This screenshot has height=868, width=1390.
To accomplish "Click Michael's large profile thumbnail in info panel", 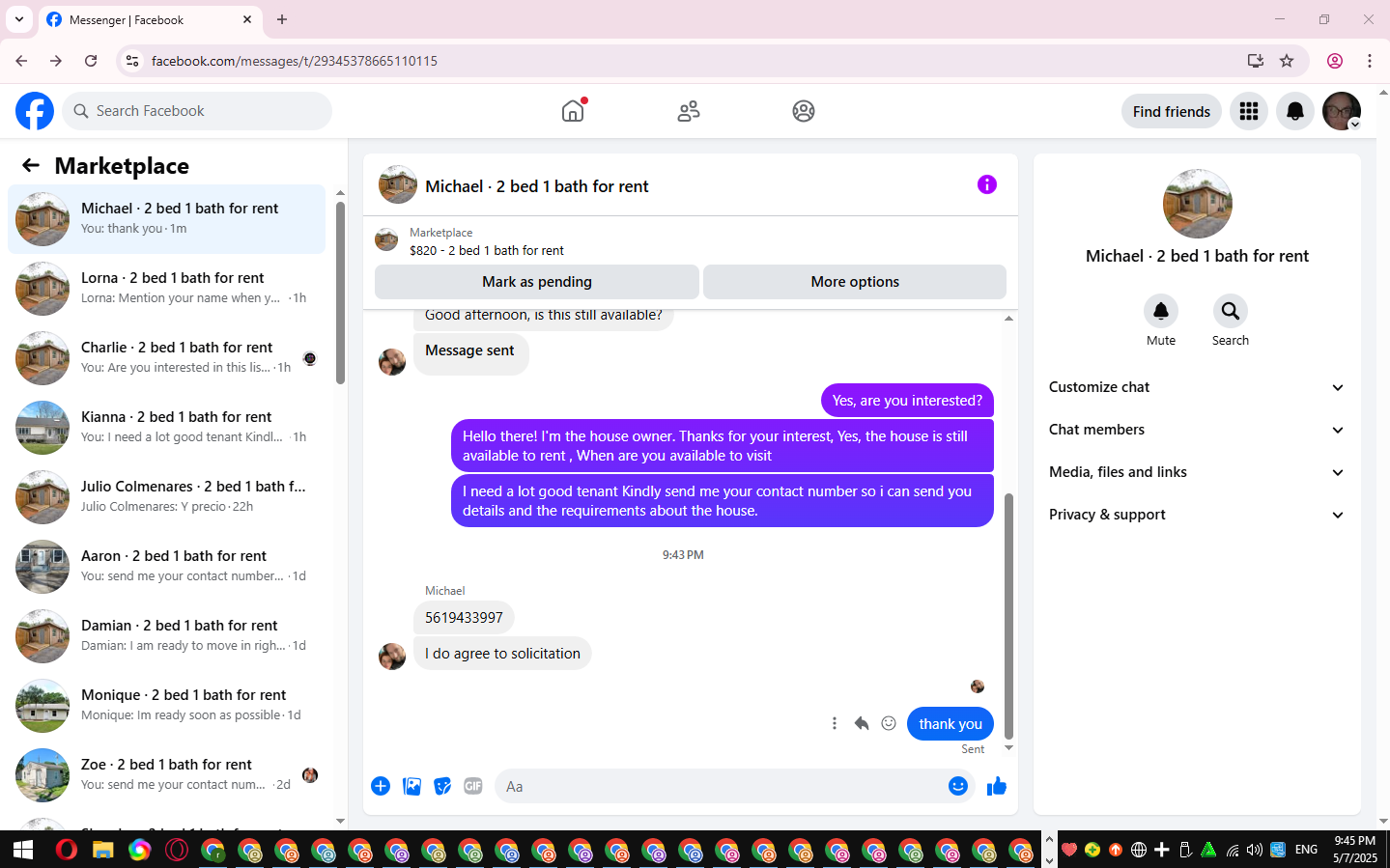I will pyautogui.click(x=1197, y=204).
